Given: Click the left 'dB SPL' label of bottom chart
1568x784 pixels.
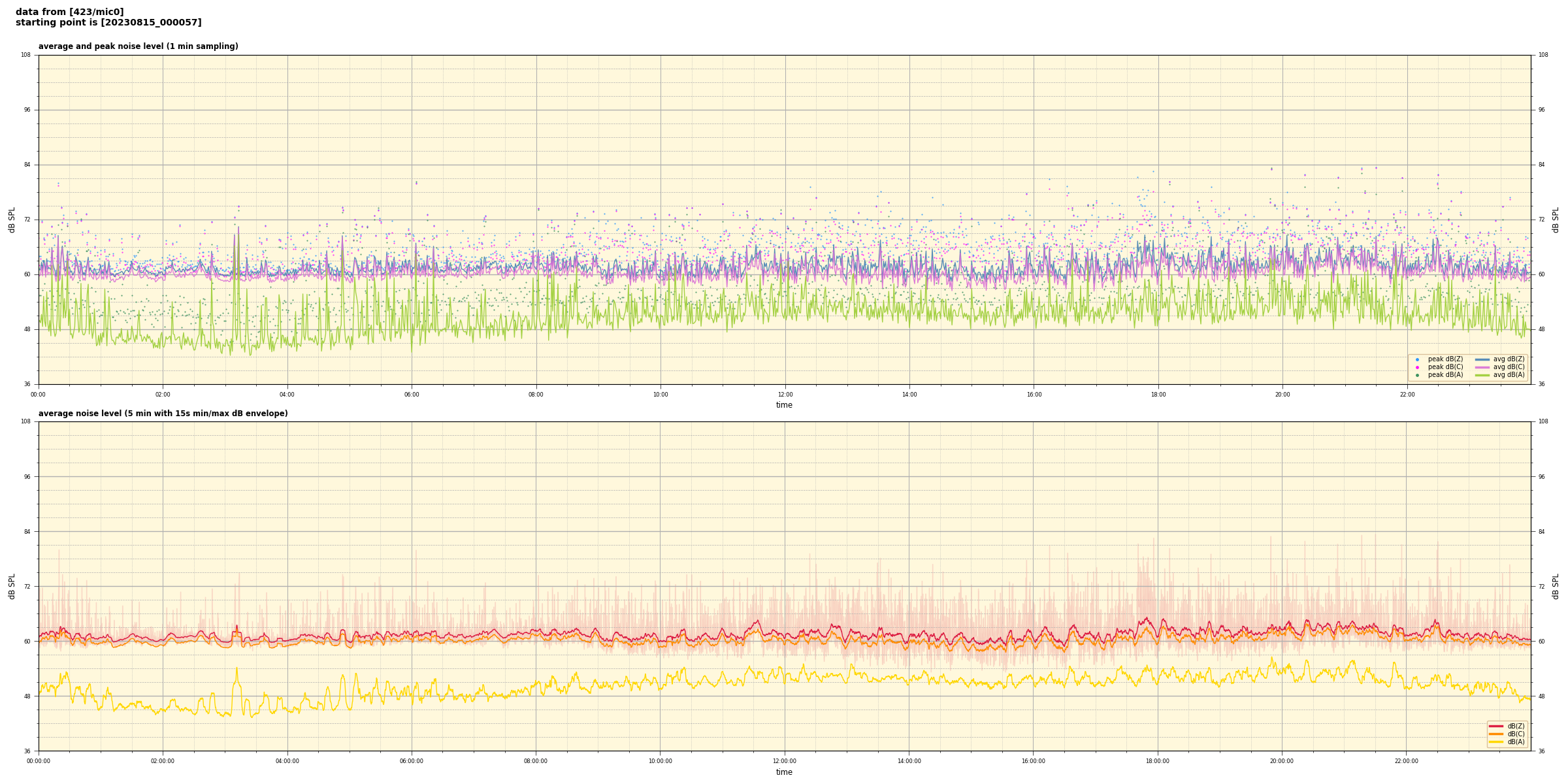Looking at the screenshot, I should pos(12,586).
